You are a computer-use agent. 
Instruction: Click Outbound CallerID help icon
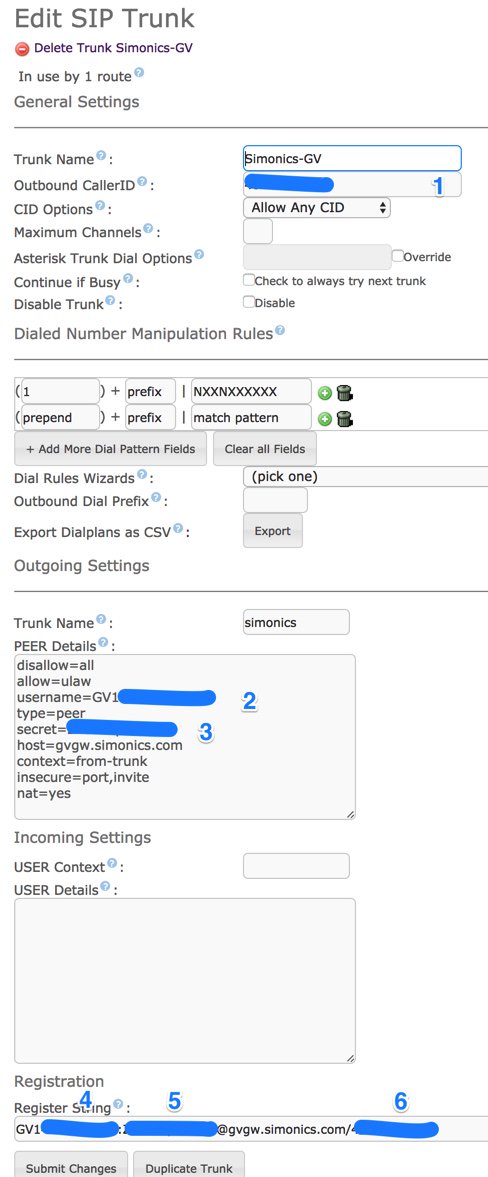[x=143, y=181]
